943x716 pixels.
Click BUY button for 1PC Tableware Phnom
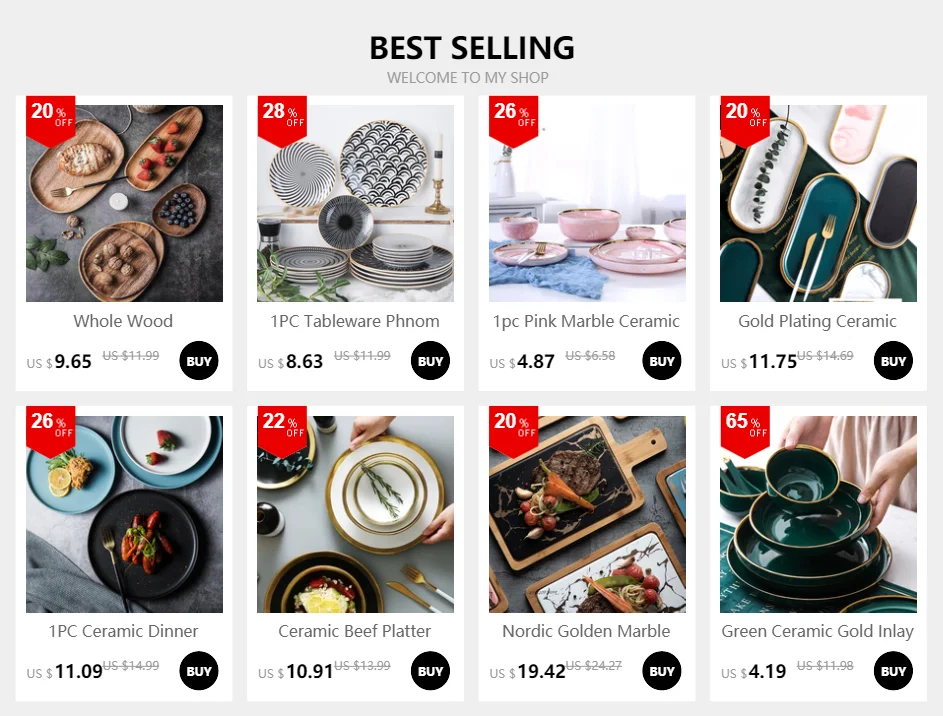(430, 361)
